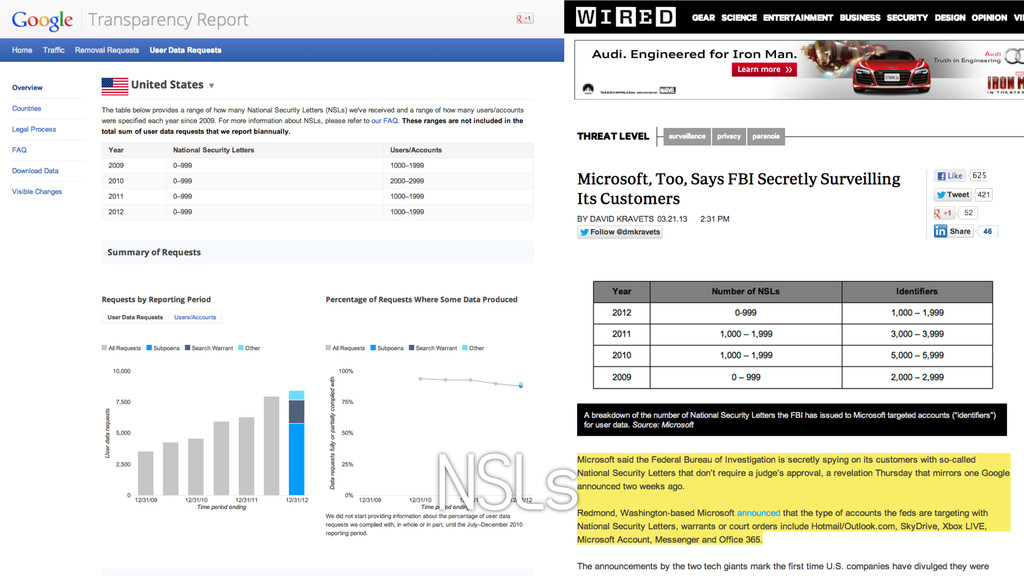Open Download Data in the sidebar
1024x576 pixels.
[35, 171]
